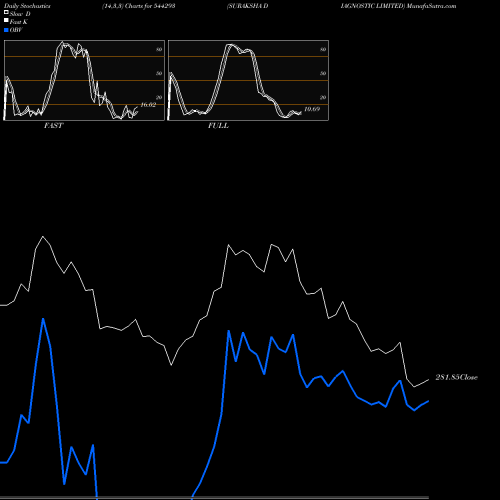The image size is (500, 500).
Task: Click the 'OBV' legend text
Action: 16,30
